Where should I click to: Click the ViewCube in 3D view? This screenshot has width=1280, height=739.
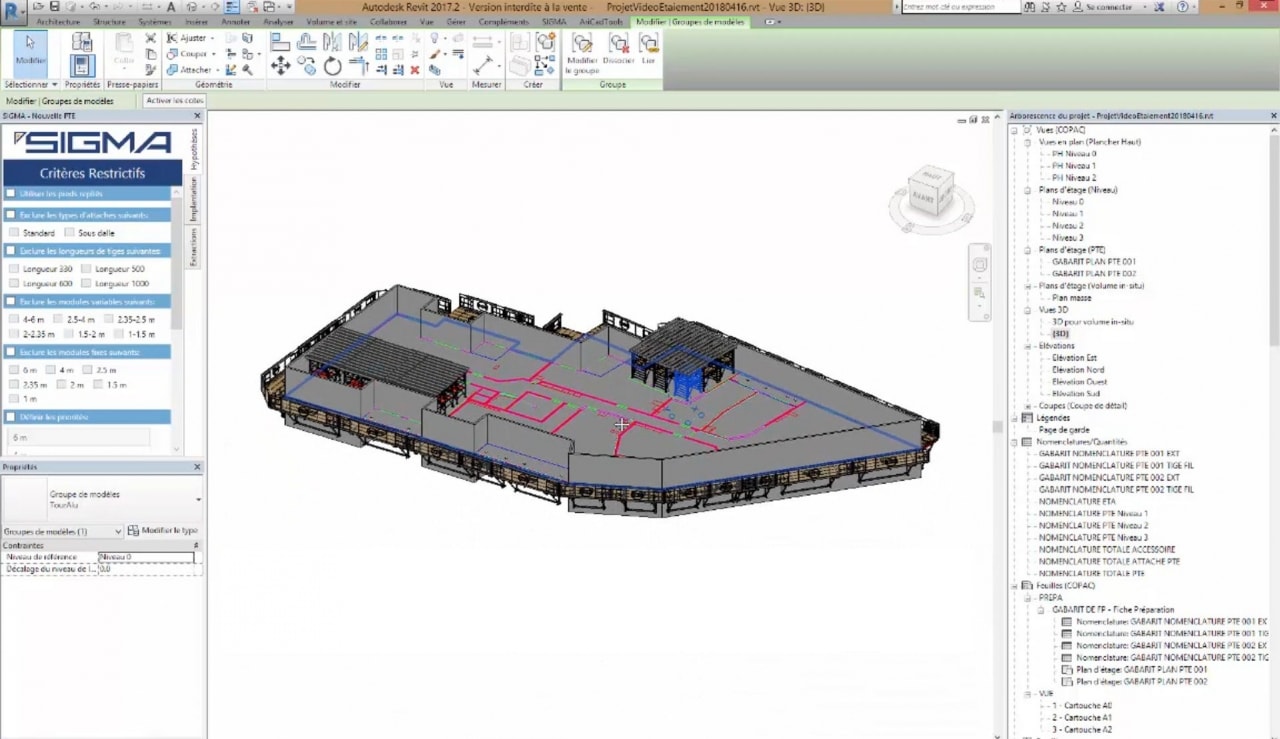(x=928, y=190)
